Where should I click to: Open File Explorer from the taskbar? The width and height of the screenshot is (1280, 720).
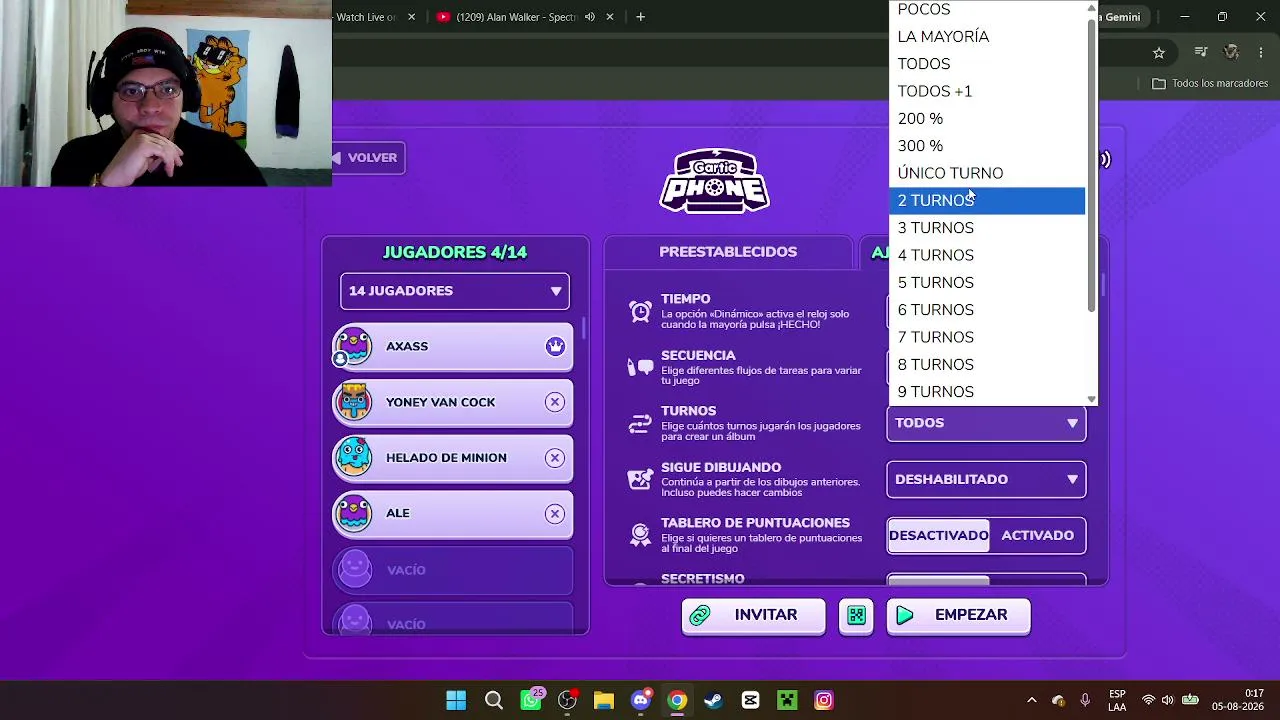click(604, 700)
